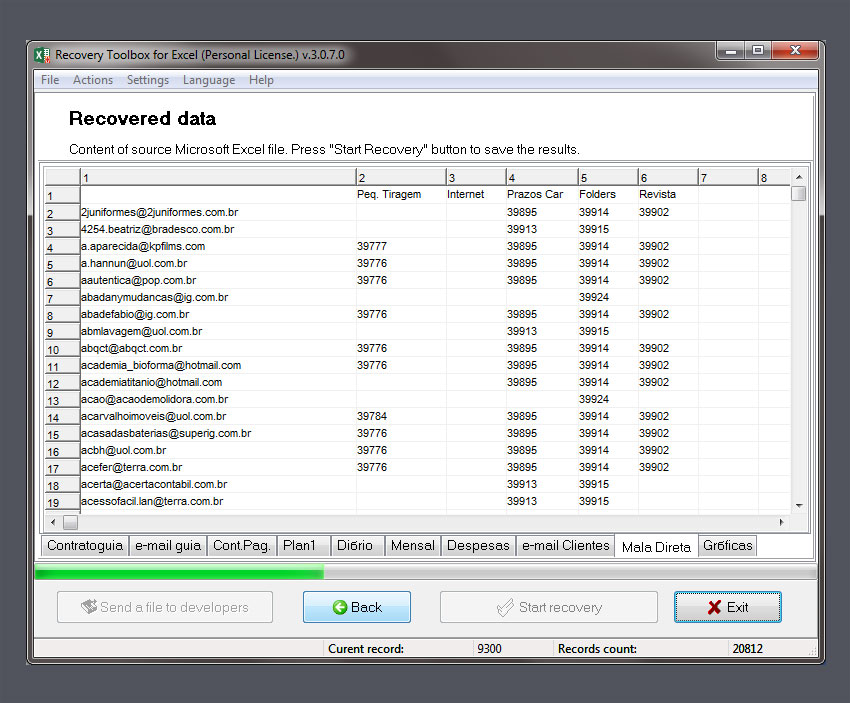Switch to the Despesas sheet tab

[478, 545]
